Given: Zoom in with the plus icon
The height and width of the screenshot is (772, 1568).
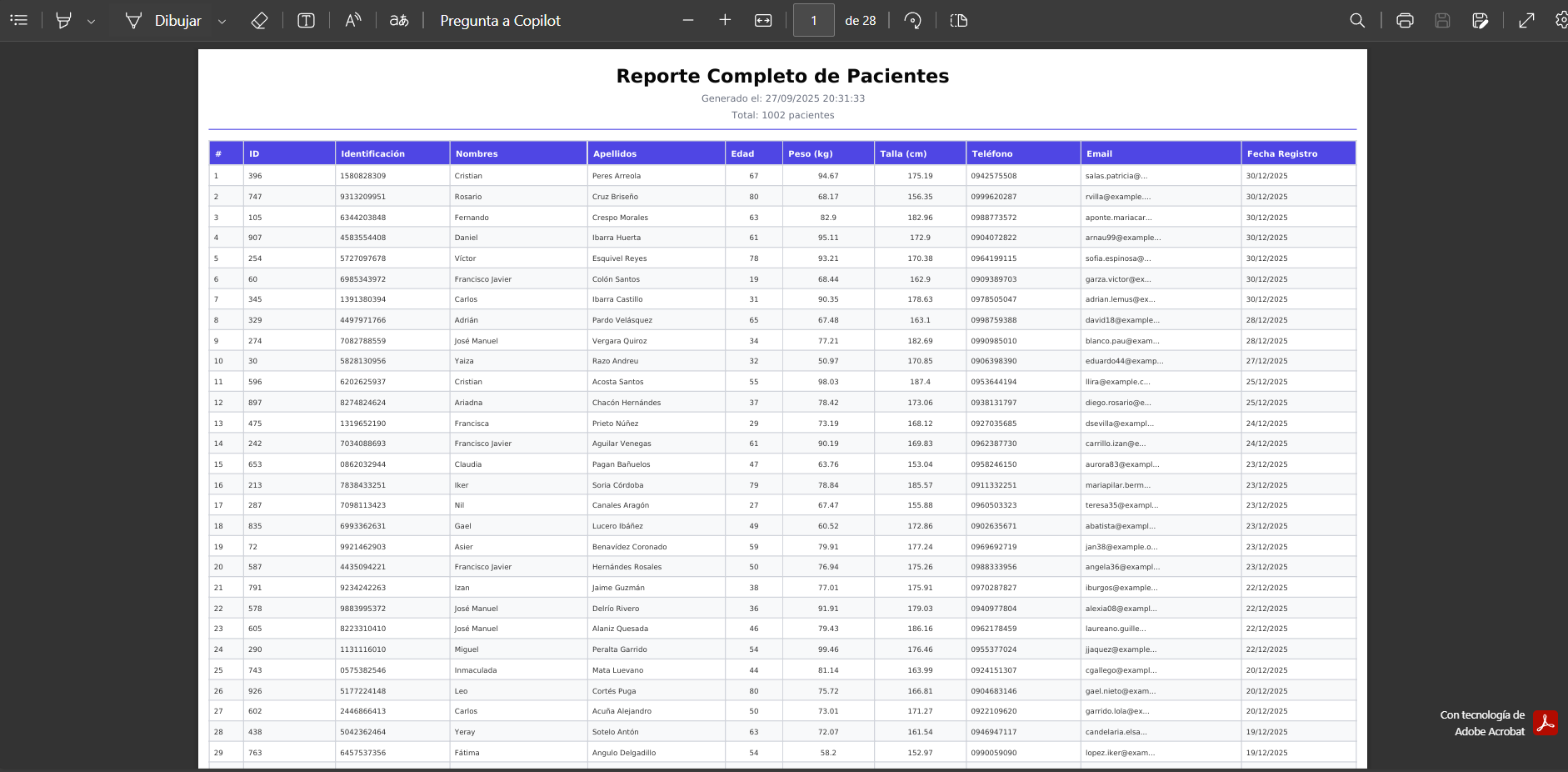Looking at the screenshot, I should [725, 21].
